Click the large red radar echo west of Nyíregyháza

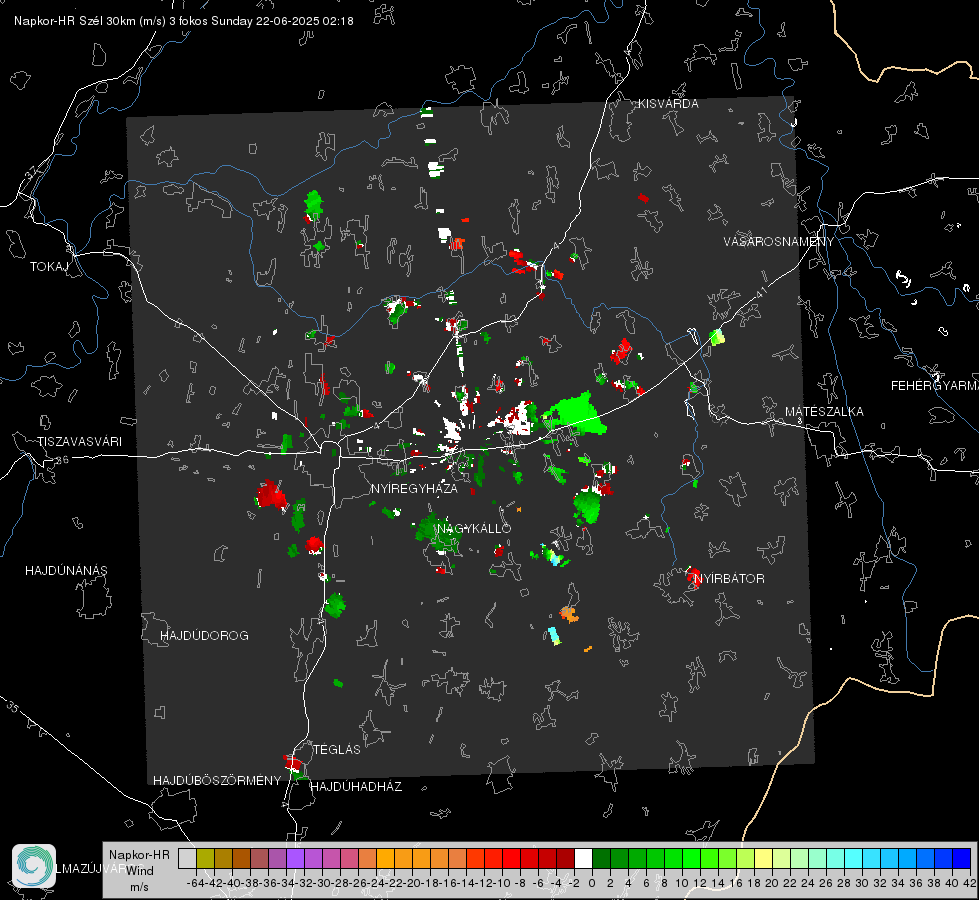click(271, 495)
